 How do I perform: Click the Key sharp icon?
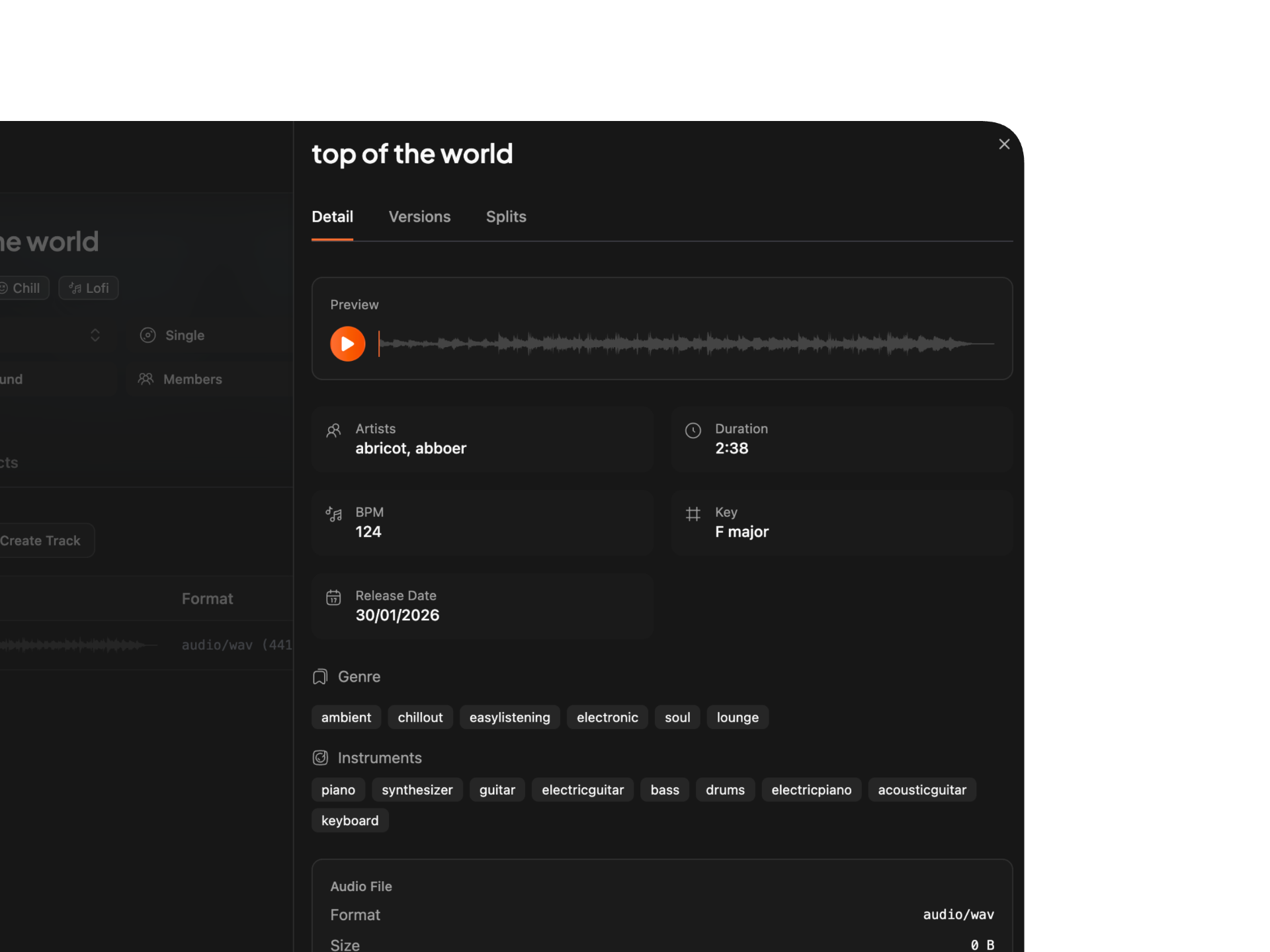(x=693, y=514)
